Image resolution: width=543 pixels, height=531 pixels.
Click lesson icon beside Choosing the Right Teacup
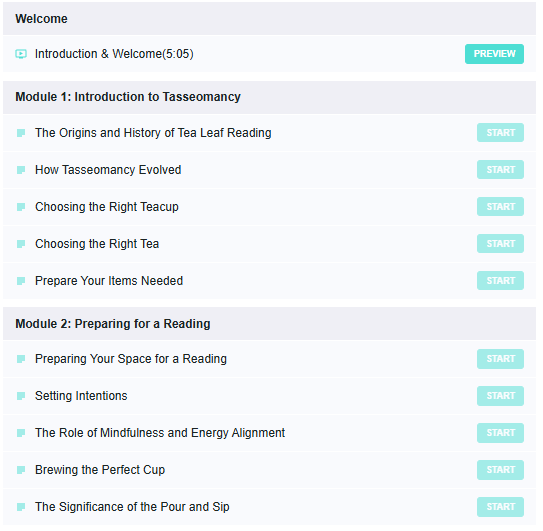click(21, 207)
